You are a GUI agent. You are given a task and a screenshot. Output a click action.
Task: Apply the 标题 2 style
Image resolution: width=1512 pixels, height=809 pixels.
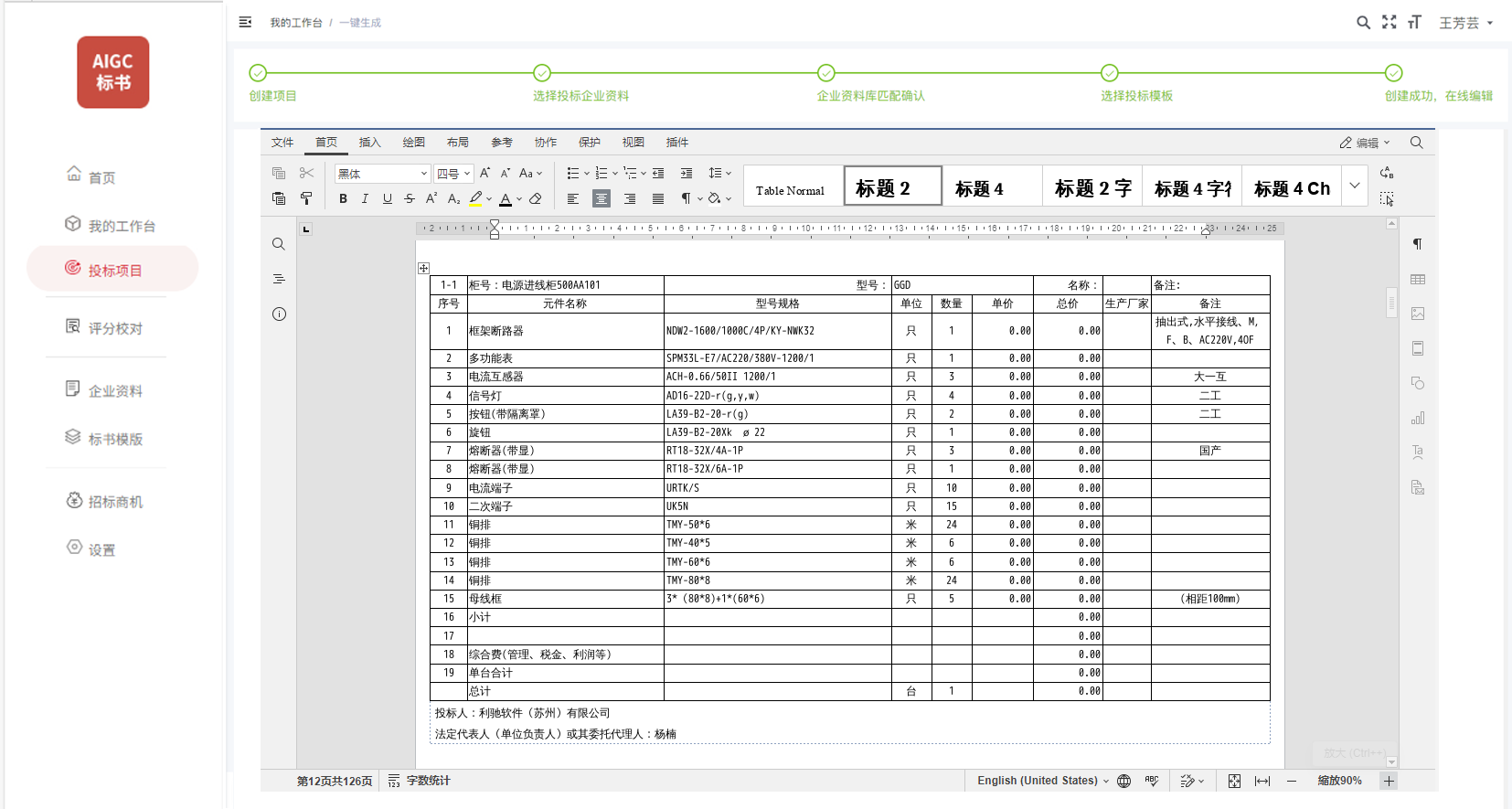[x=892, y=186]
